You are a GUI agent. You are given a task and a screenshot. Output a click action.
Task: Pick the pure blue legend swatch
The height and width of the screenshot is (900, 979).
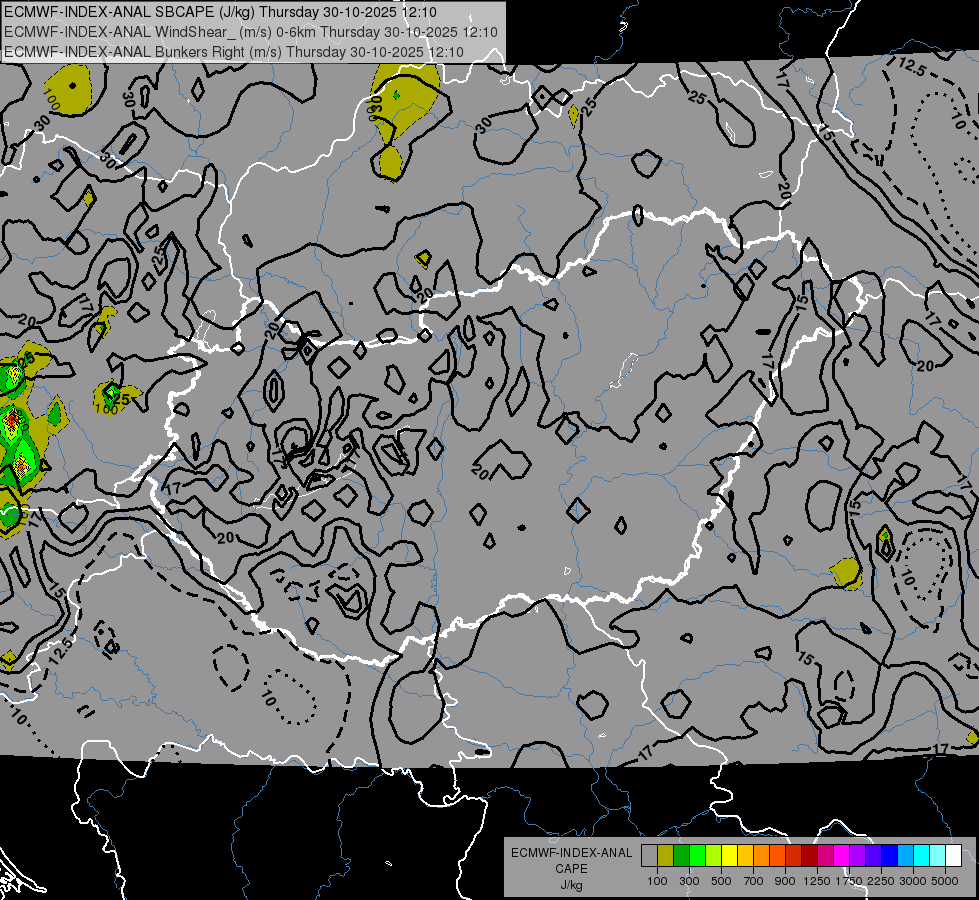(x=890, y=856)
